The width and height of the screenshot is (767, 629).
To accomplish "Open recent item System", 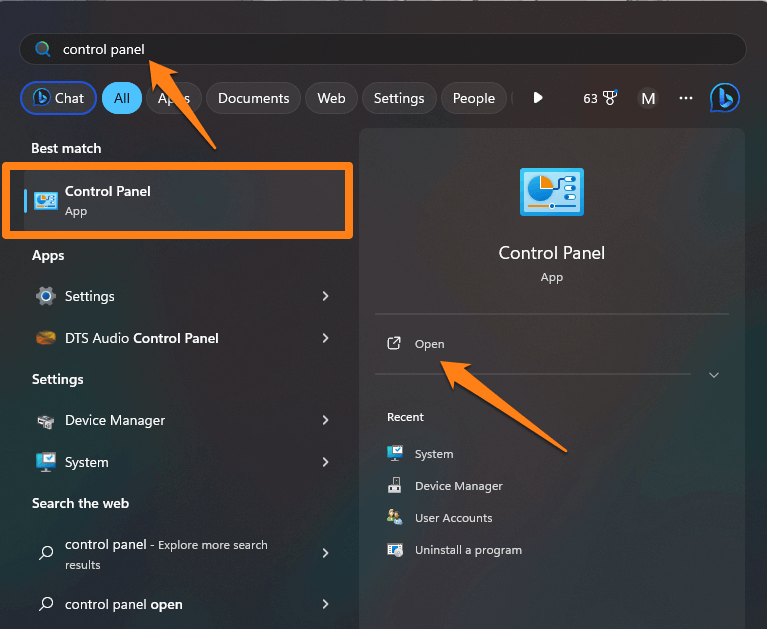I will [434, 454].
